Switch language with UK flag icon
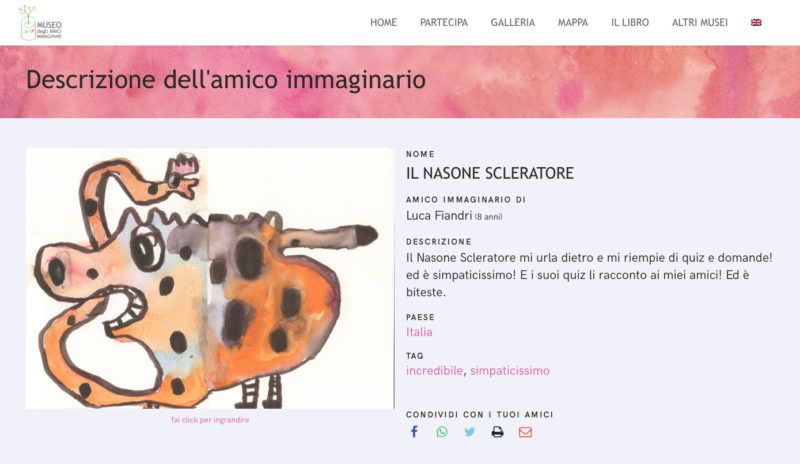 click(756, 22)
